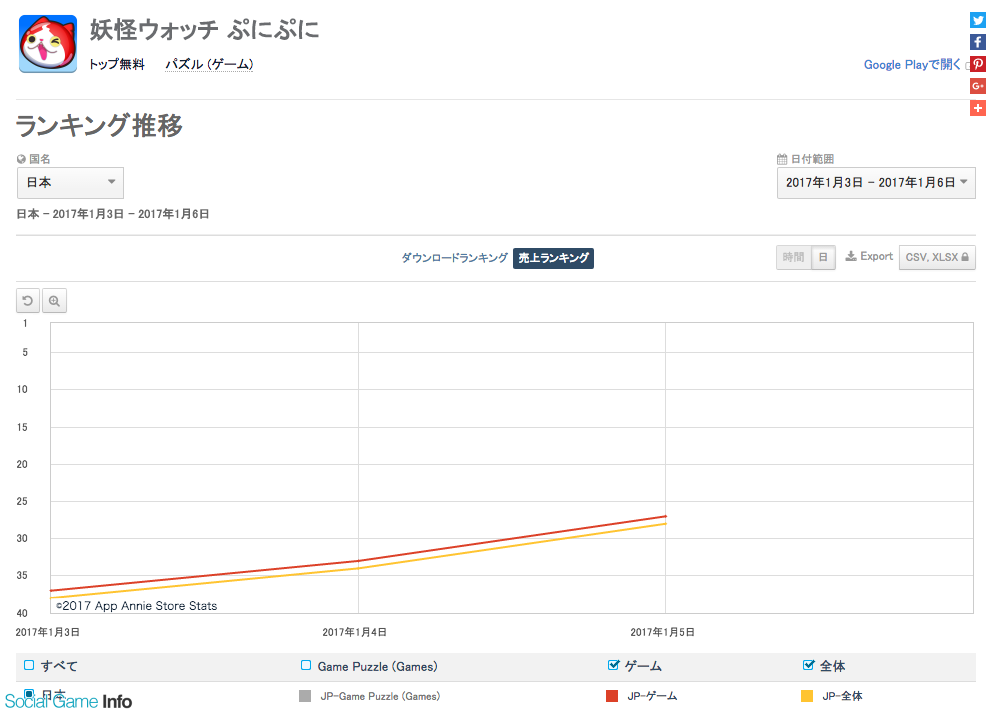
Task: Share on Twitter icon
Action: pyautogui.click(x=978, y=20)
